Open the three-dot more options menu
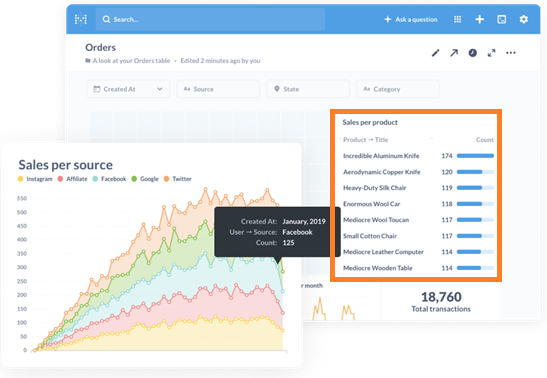Viewport: 547px width, 378px height. 511,53
